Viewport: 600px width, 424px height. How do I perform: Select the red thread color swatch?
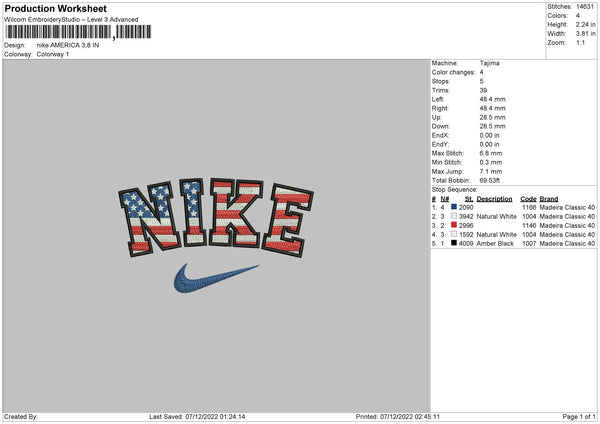tap(454, 225)
